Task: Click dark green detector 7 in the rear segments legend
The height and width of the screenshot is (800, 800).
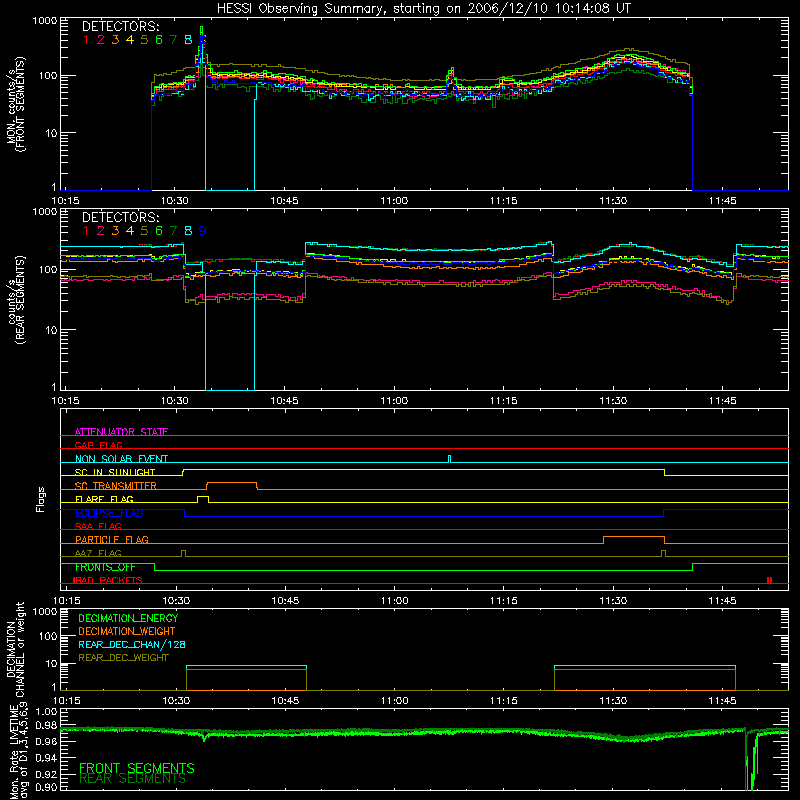Action: click(x=173, y=231)
